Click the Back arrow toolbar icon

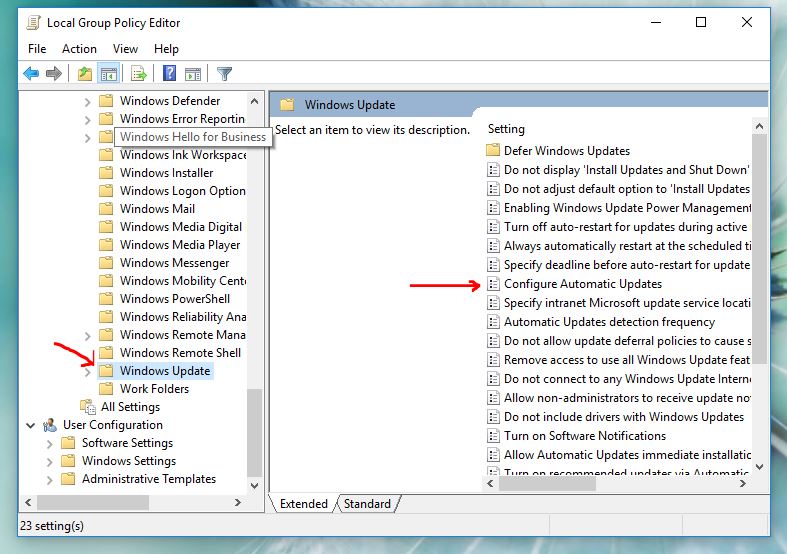(x=31, y=73)
